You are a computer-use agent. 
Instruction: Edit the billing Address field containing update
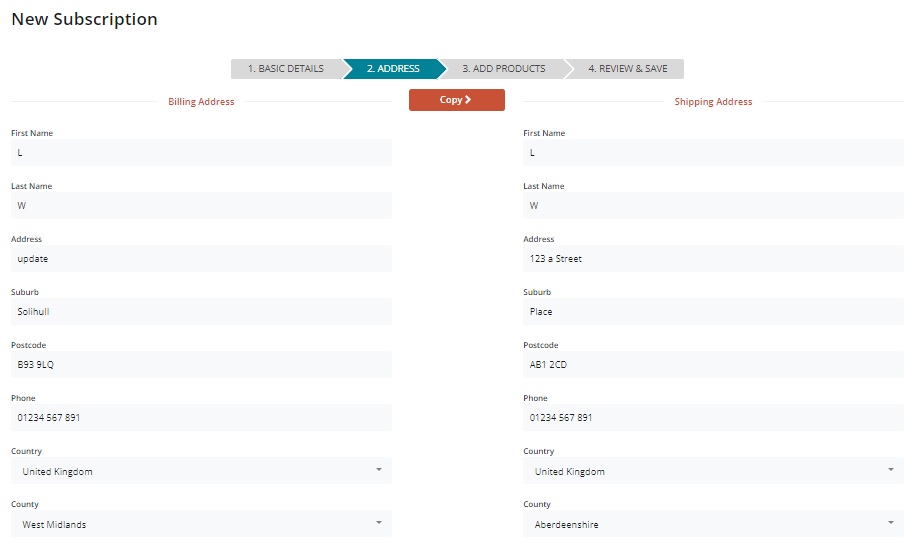(201, 259)
